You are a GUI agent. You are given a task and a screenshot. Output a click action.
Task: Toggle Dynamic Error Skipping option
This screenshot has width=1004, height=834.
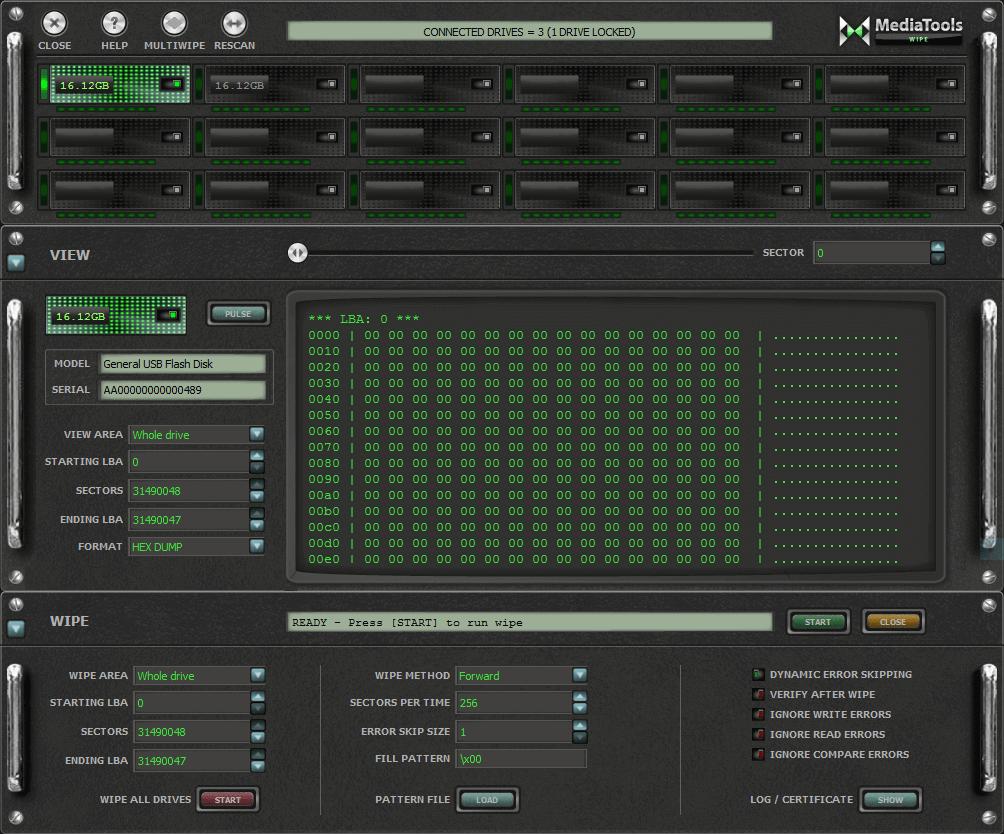[x=758, y=675]
